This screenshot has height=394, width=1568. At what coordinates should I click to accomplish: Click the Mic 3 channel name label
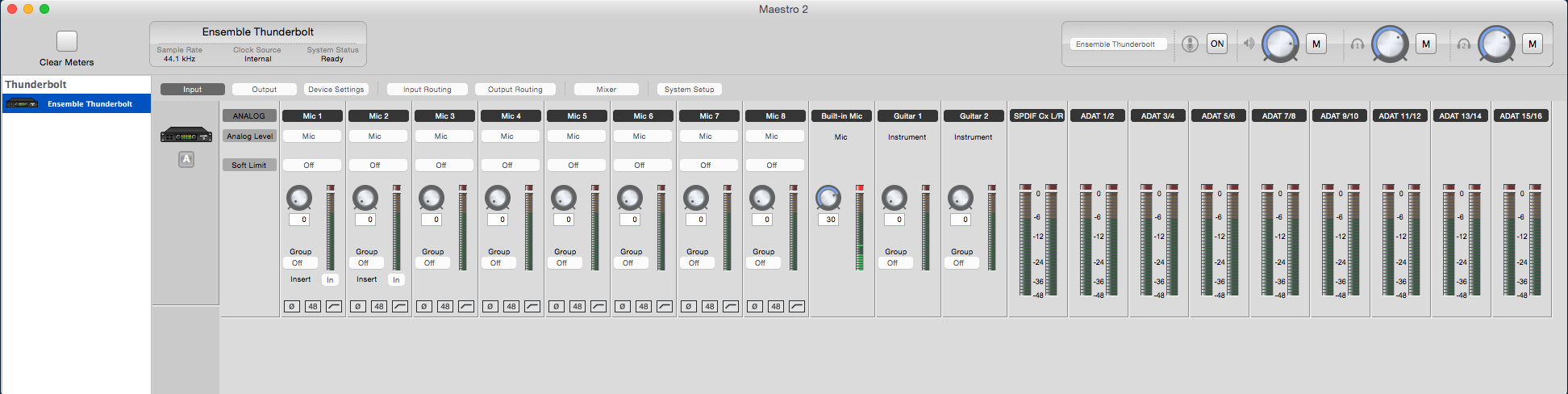[445, 116]
